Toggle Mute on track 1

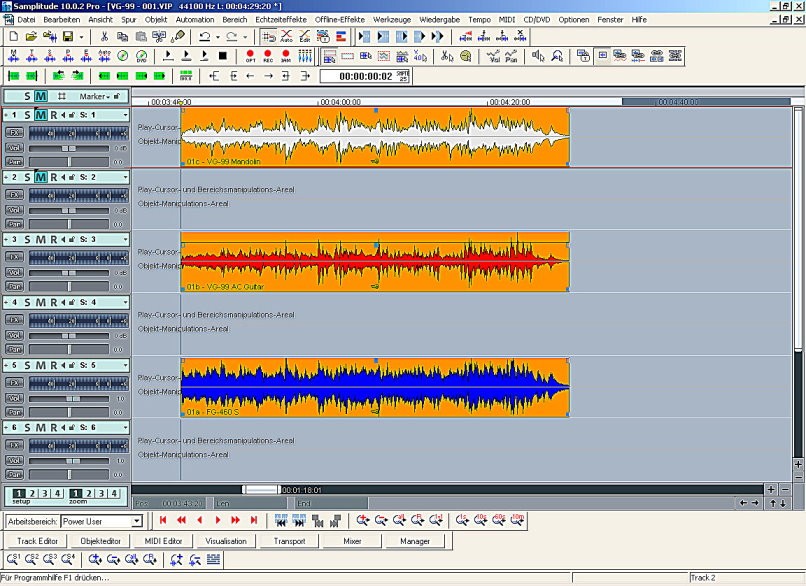click(x=41, y=115)
